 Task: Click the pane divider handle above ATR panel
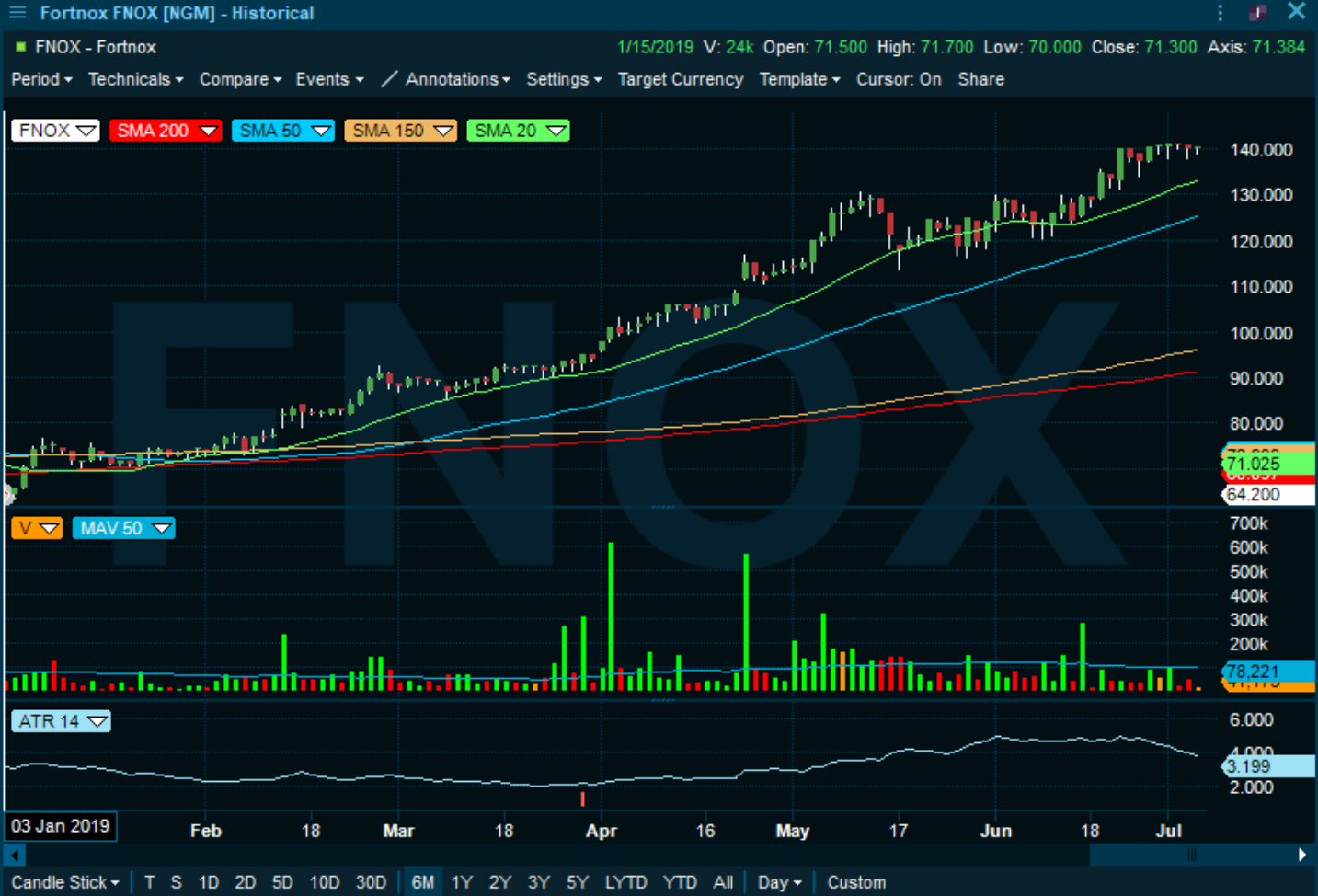point(662,700)
